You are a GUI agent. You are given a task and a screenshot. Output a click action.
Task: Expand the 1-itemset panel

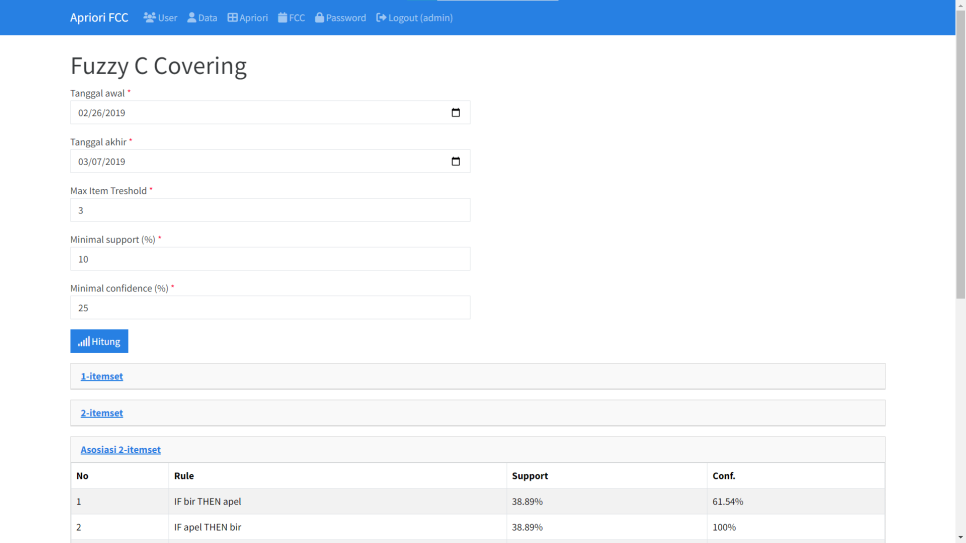102,376
